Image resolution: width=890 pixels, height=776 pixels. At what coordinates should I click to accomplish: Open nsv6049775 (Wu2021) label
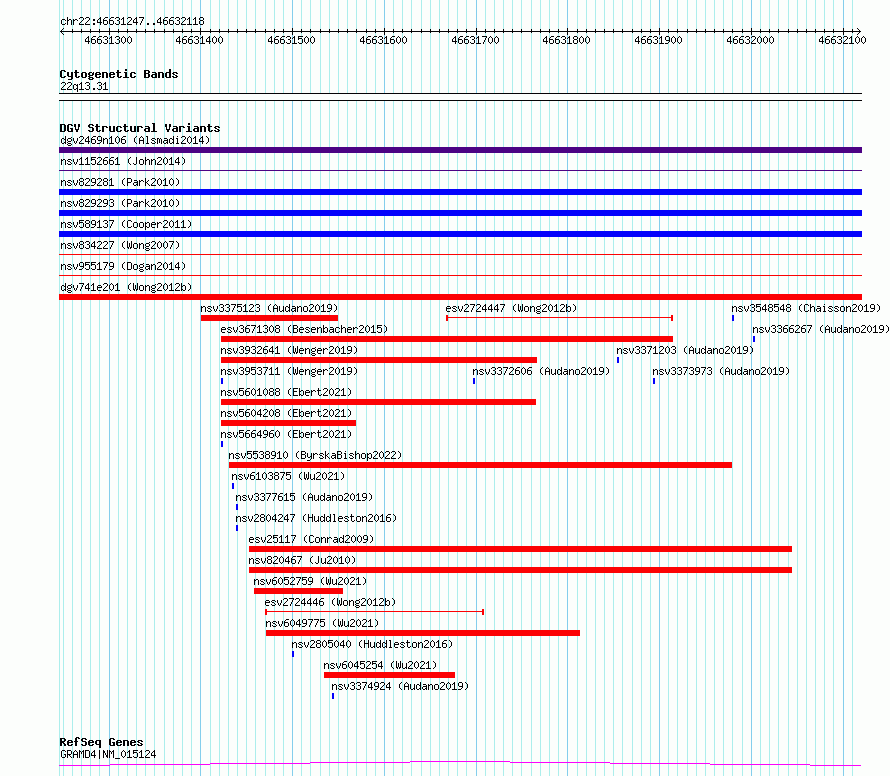click(x=322, y=623)
